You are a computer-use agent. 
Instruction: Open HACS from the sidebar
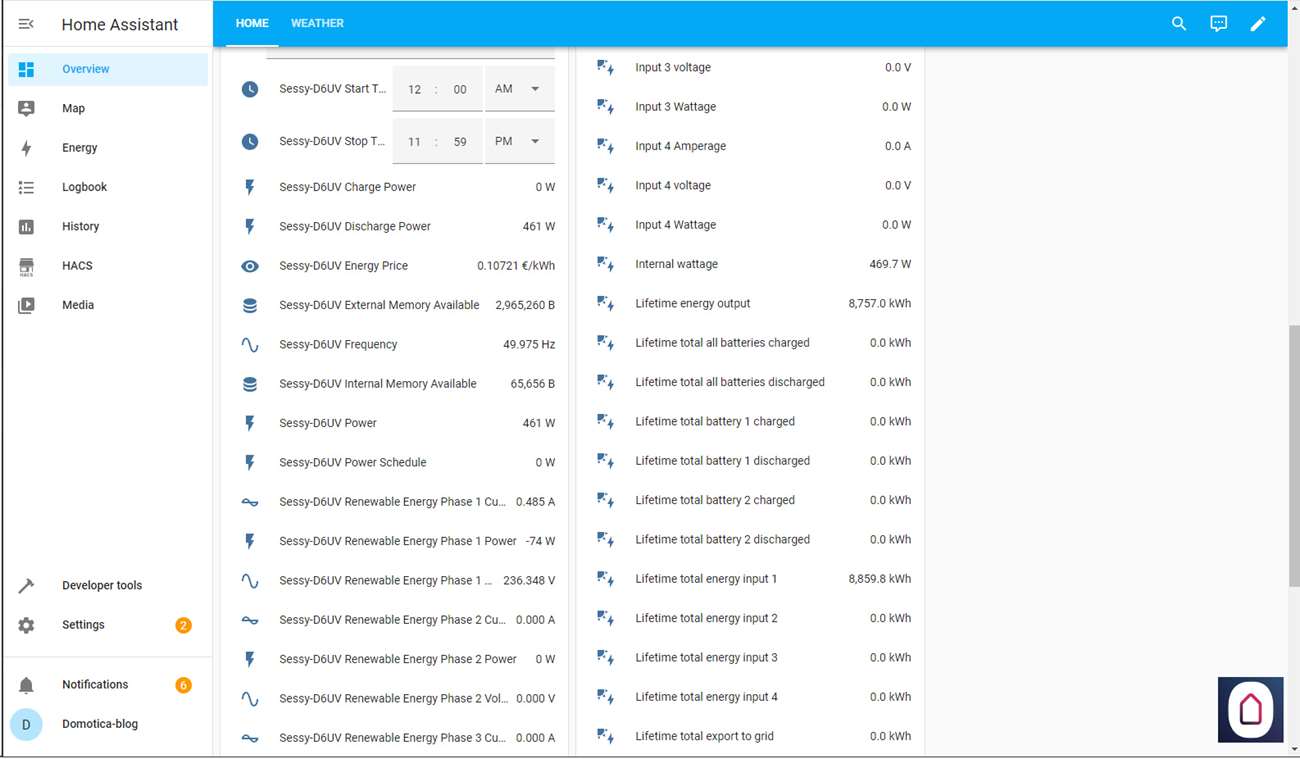(x=77, y=266)
